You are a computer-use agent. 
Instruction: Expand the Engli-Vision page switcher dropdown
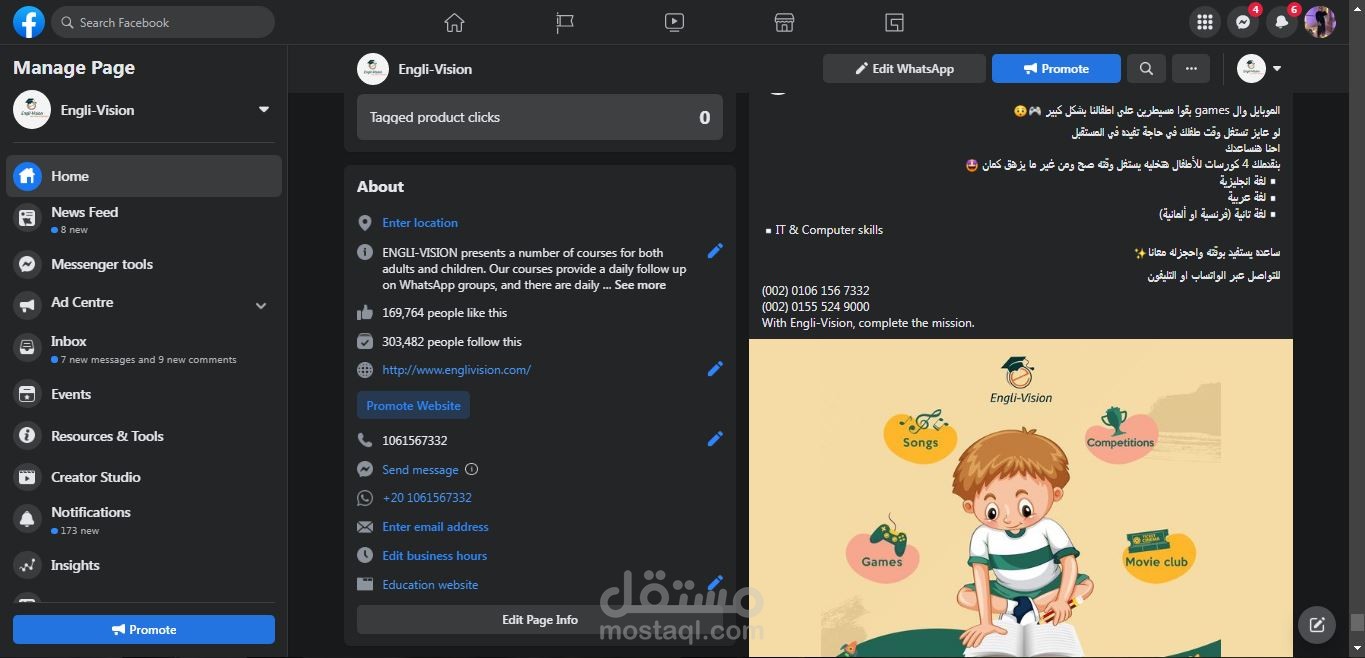point(264,109)
